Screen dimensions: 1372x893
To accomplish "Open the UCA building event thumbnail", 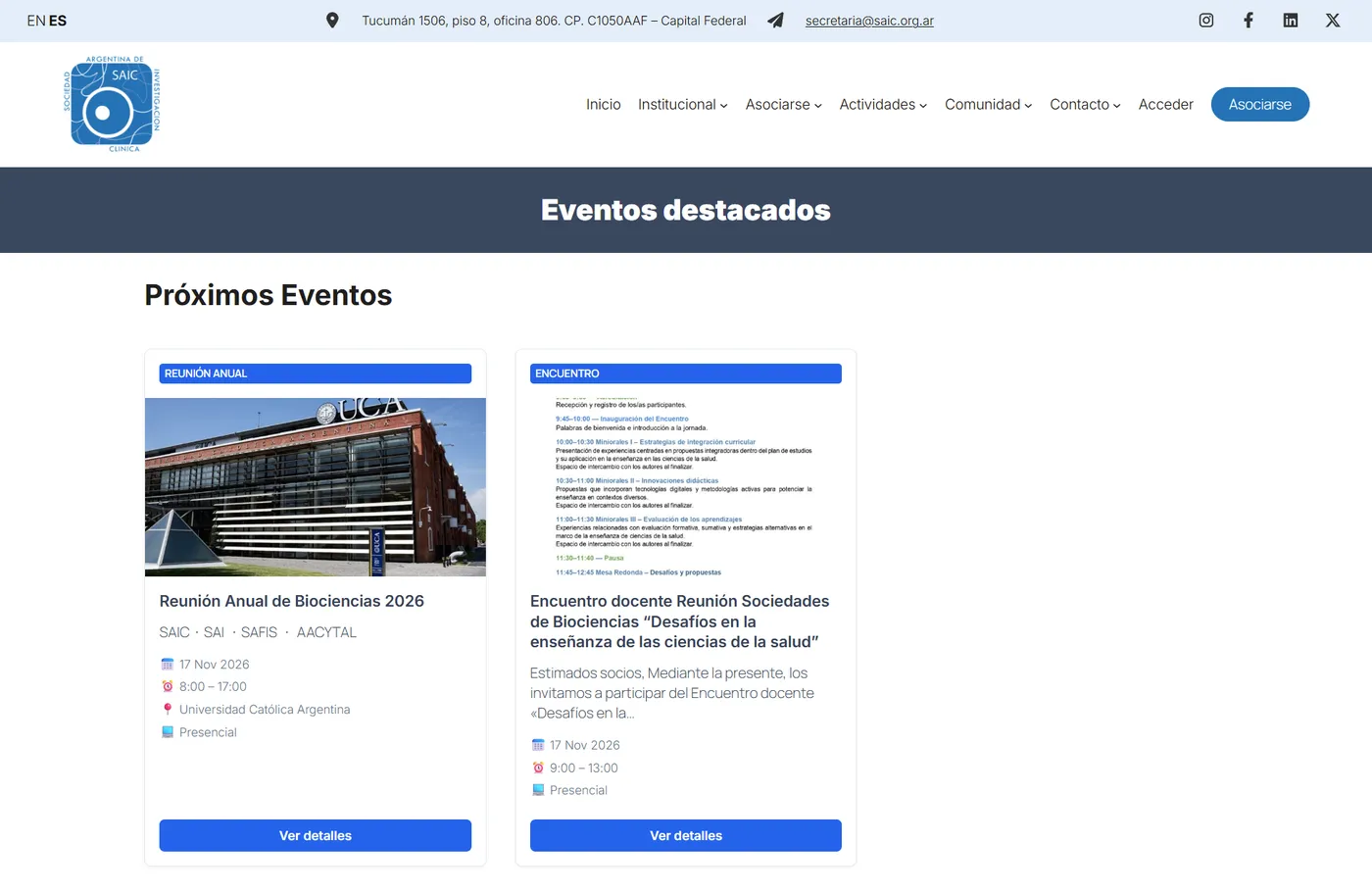I will [x=316, y=487].
